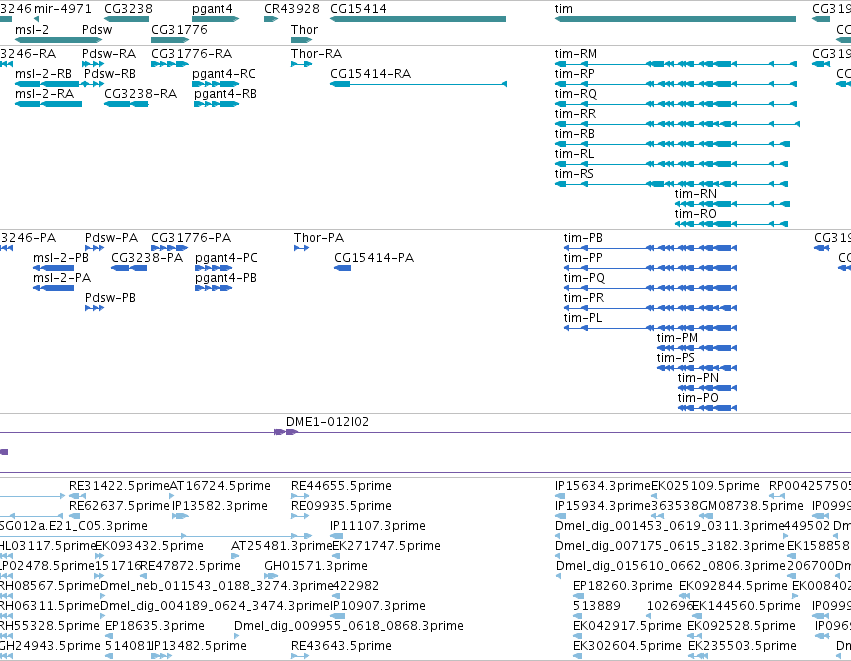Select transcript tim-RP

pos(676,84)
